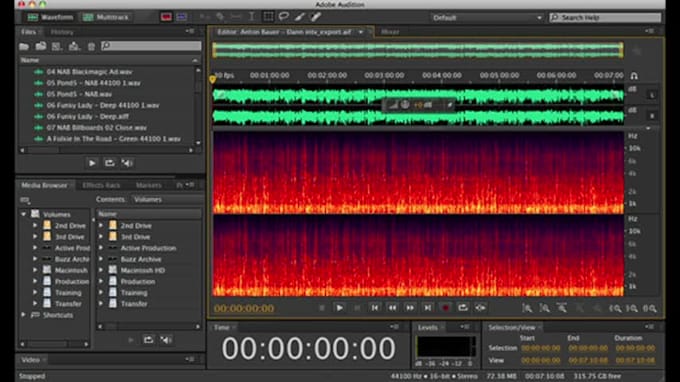680x382 pixels.
Task: Click the red Record button
Action: point(445,308)
